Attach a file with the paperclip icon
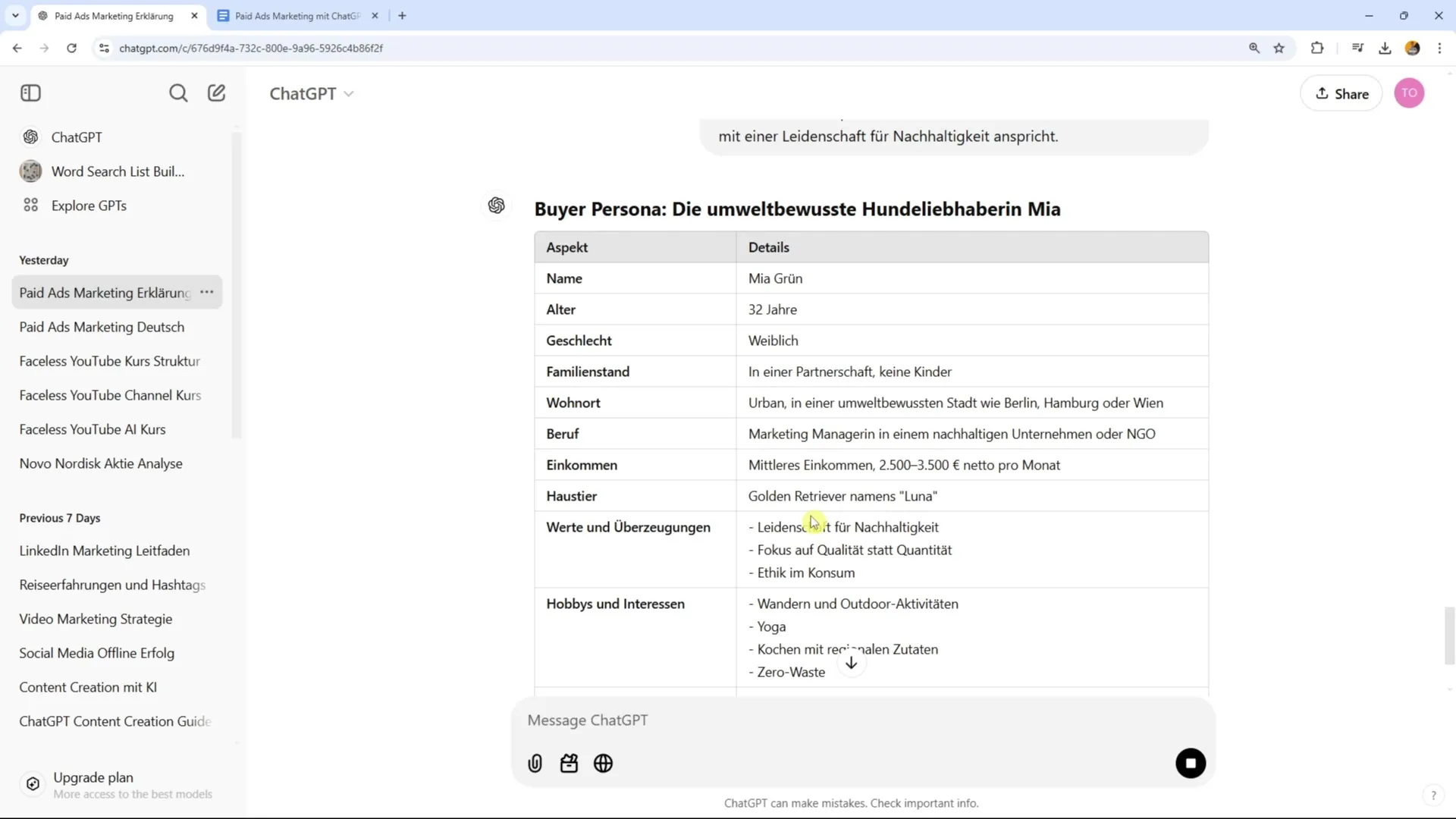Image resolution: width=1456 pixels, height=819 pixels. point(535,764)
